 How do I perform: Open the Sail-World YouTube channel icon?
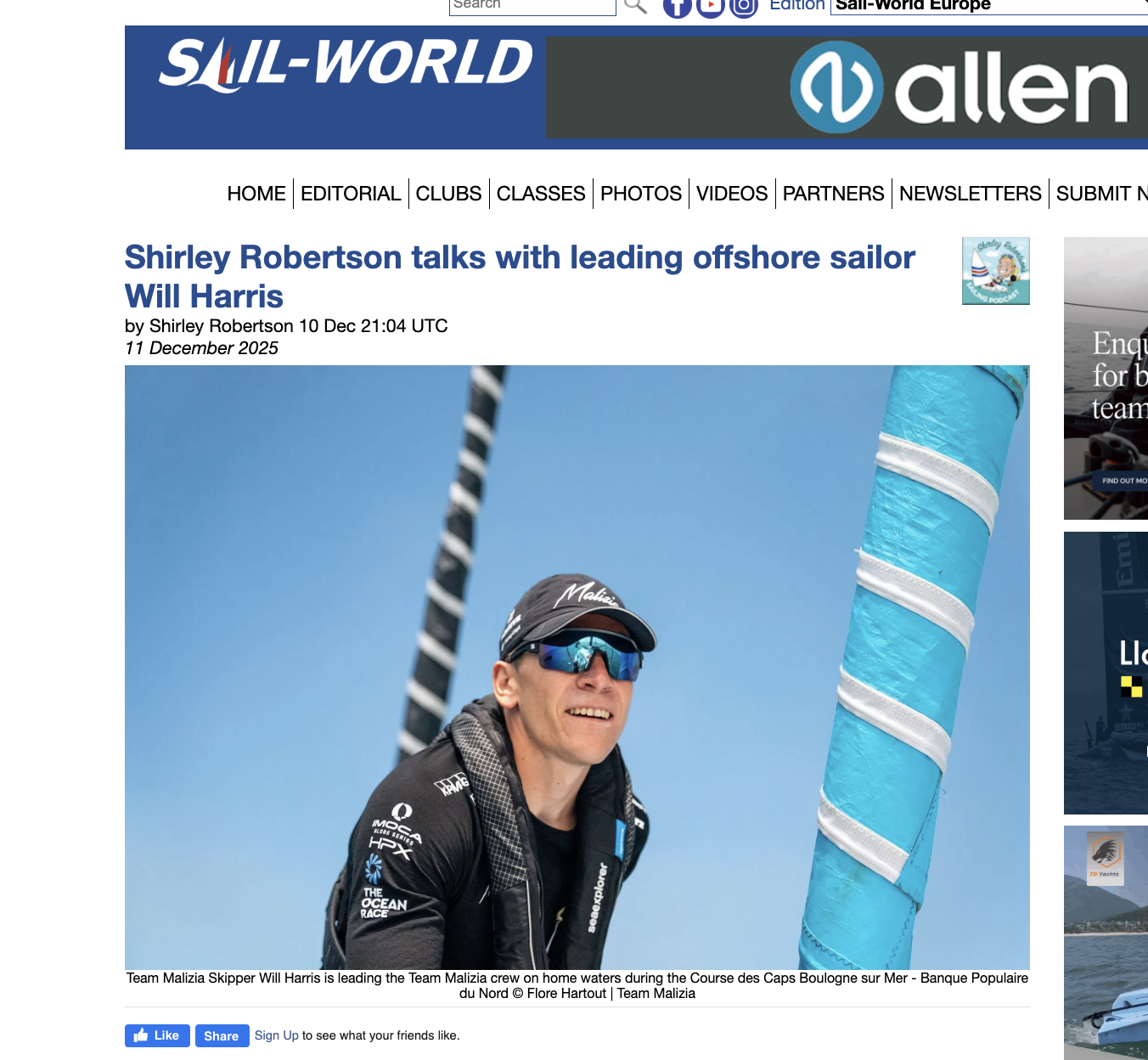click(x=711, y=7)
